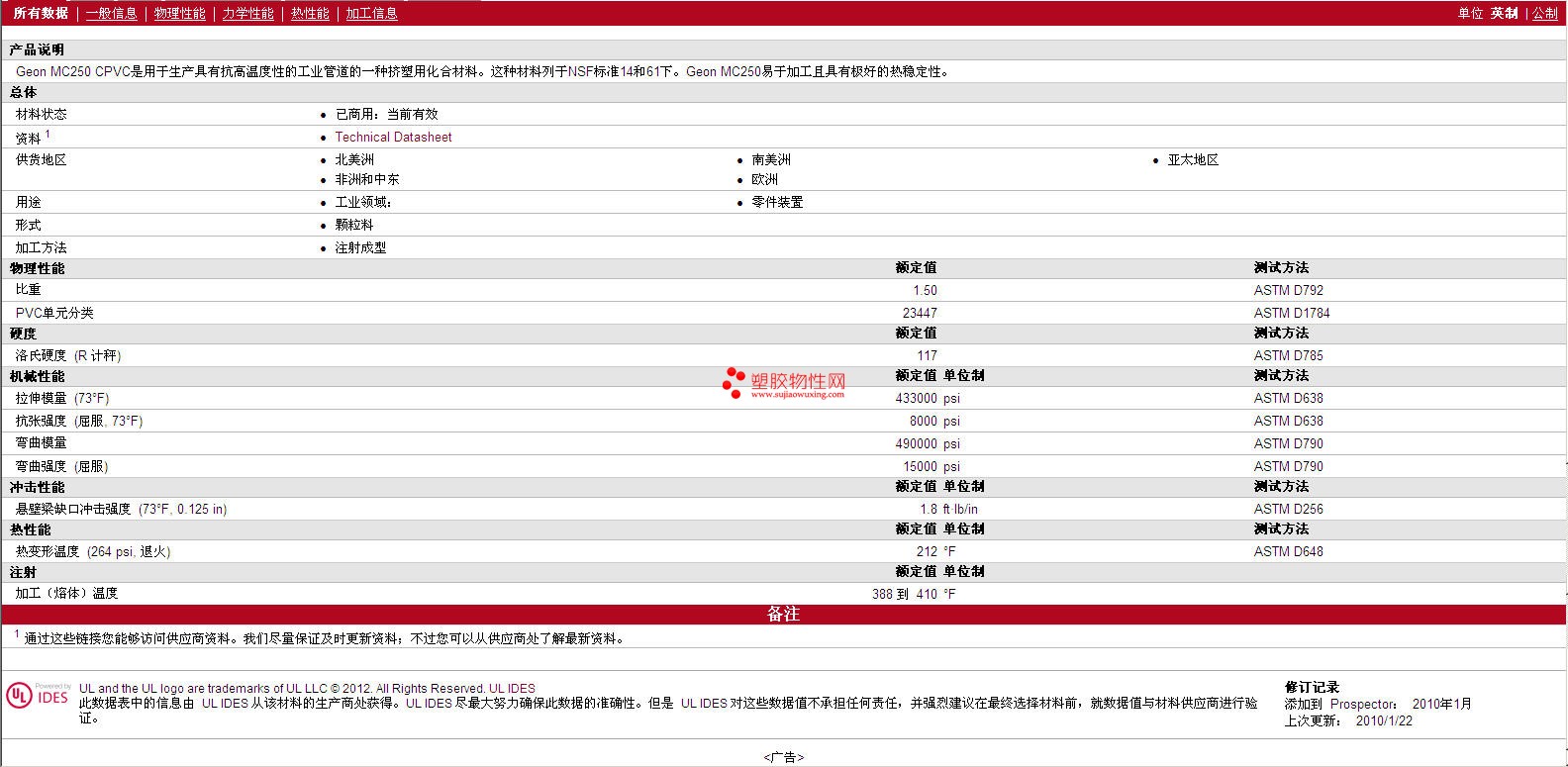Switch to the 热性能 tab
The image size is (1568, 767).
310,13
